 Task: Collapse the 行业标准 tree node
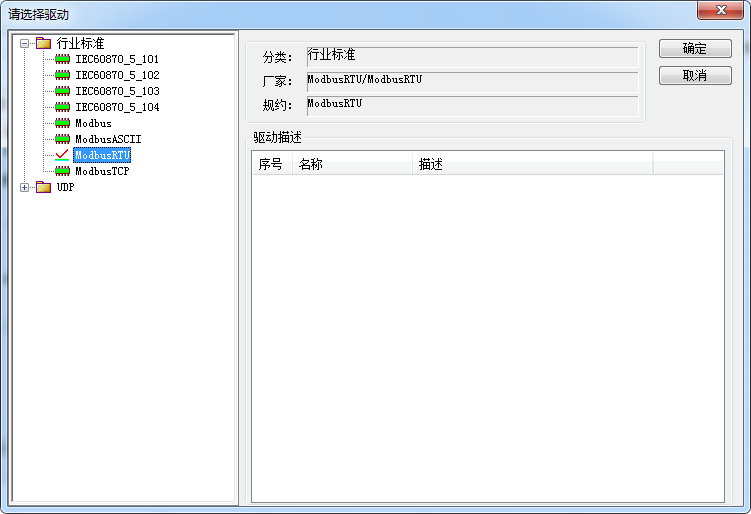[x=25, y=43]
